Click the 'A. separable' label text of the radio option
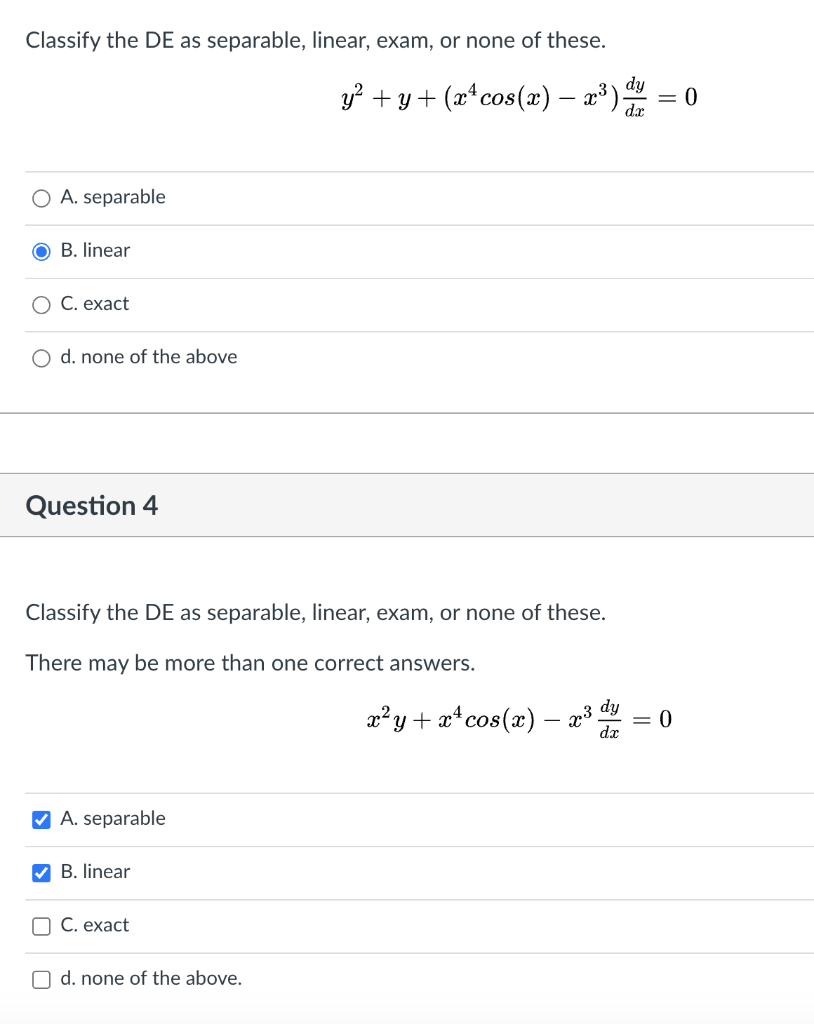814x1024 pixels. pos(113,197)
